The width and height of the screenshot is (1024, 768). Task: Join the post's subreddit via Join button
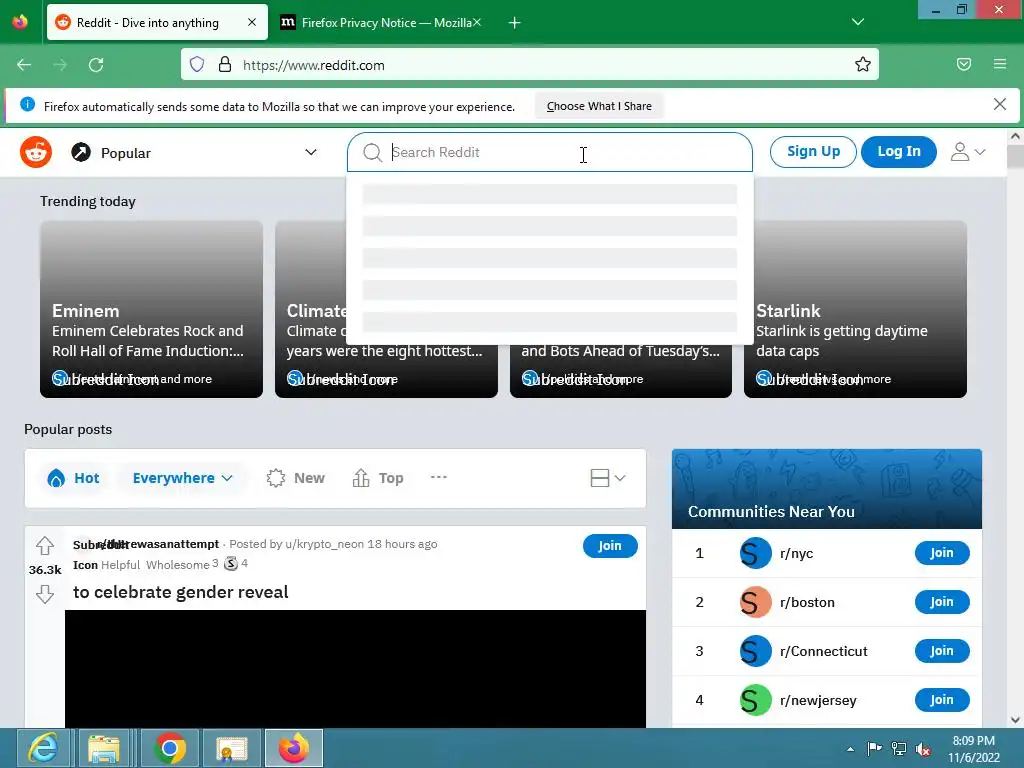[610, 546]
